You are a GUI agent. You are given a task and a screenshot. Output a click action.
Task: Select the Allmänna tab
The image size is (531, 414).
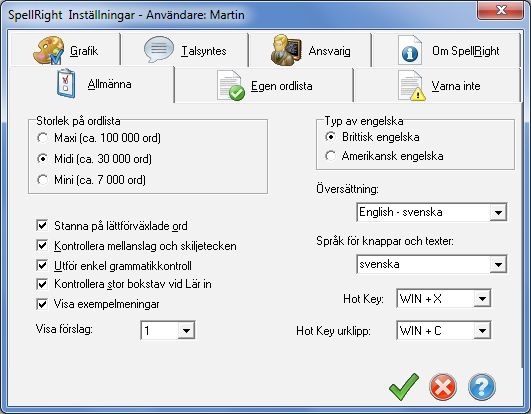click(x=92, y=84)
